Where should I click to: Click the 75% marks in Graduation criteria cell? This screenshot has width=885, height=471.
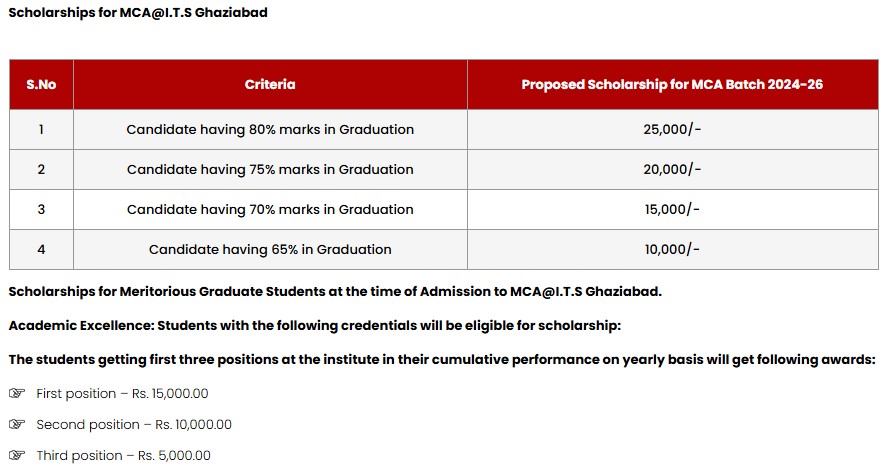[x=270, y=169]
